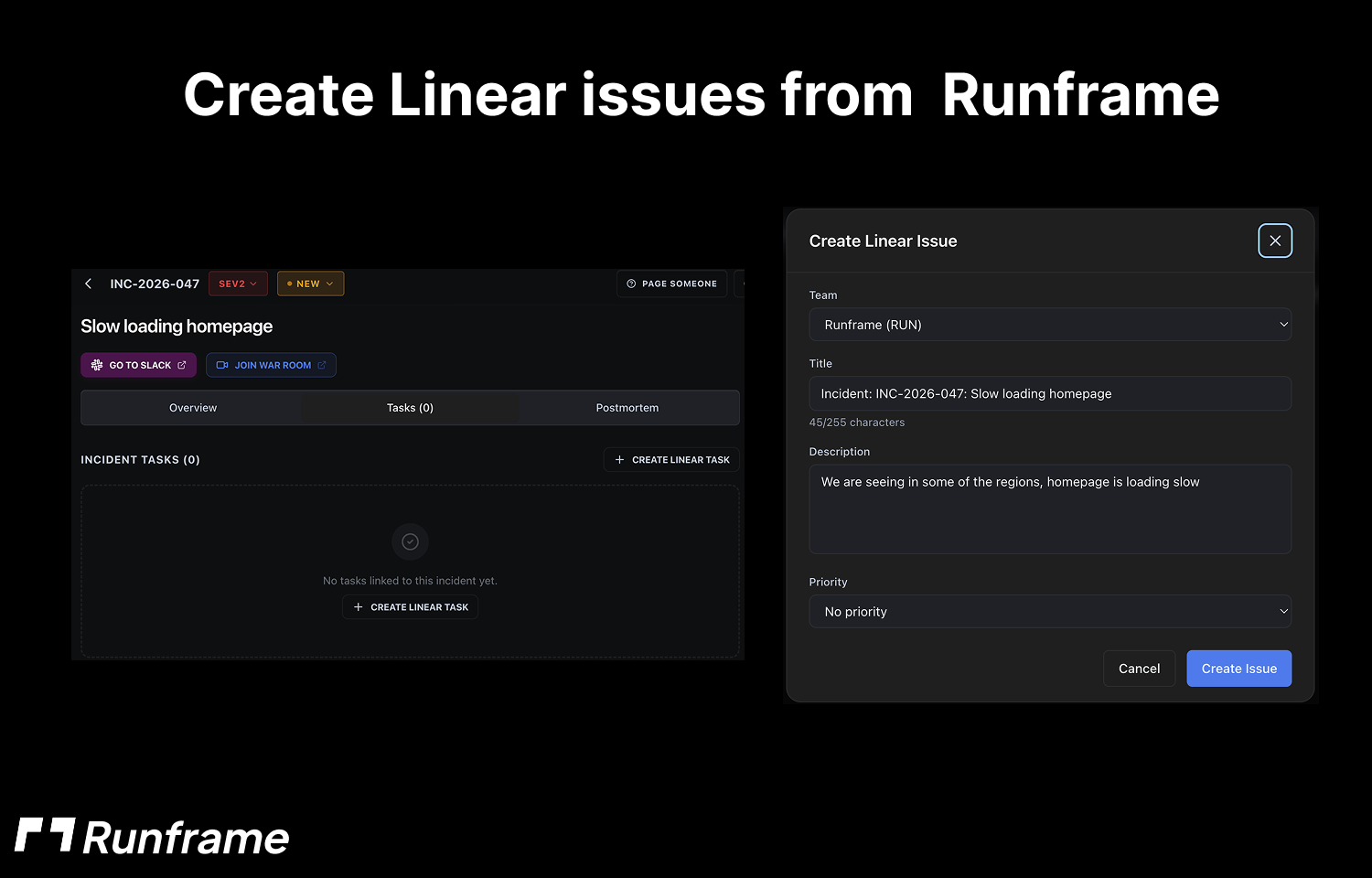This screenshot has height=878, width=1372.
Task: Click the blue Create Issue button
Action: pyautogui.click(x=1239, y=669)
